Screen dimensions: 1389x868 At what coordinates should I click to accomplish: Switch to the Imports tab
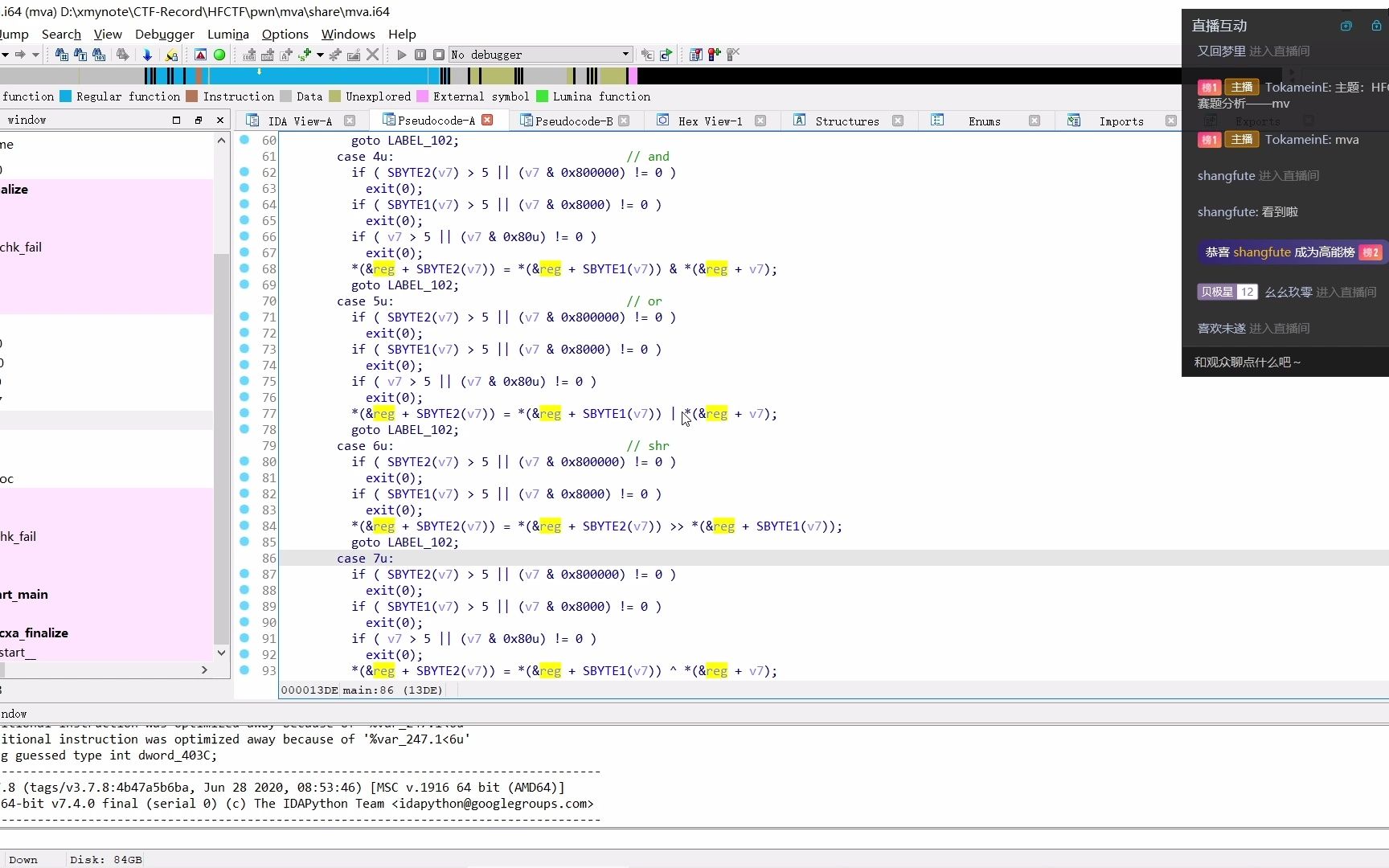click(1121, 121)
